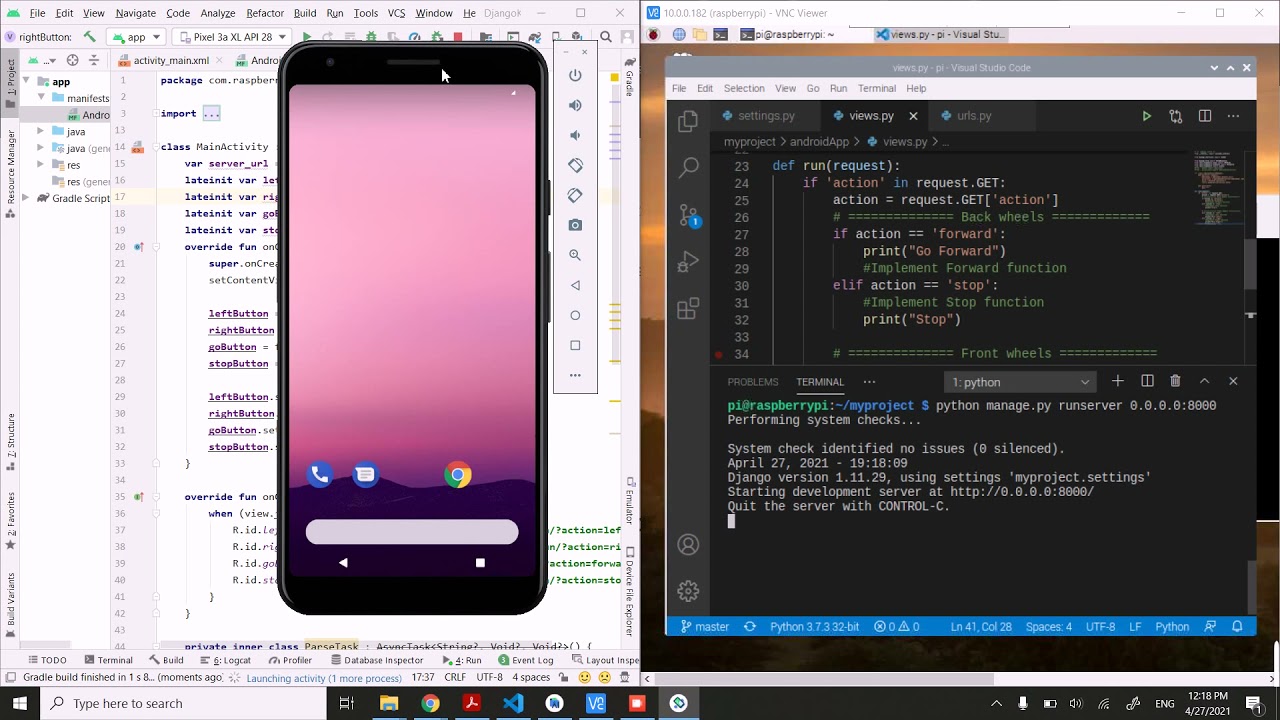Open VS Code Manage gear icon
The width and height of the screenshot is (1280, 720).
[x=688, y=591]
